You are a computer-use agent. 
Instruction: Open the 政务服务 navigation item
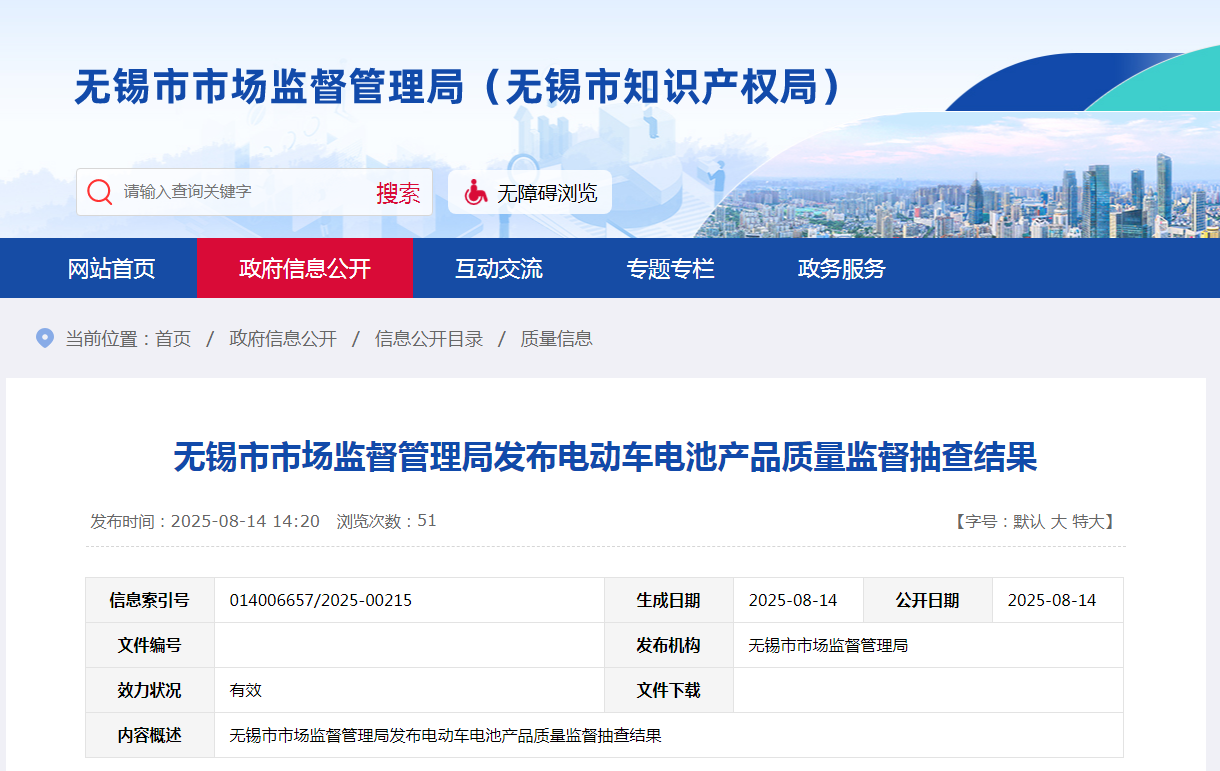(842, 268)
